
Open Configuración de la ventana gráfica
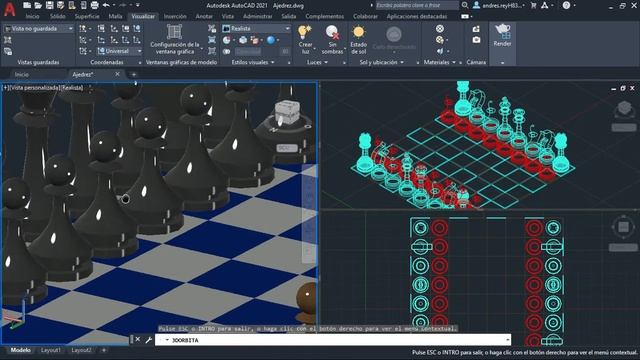(175, 40)
